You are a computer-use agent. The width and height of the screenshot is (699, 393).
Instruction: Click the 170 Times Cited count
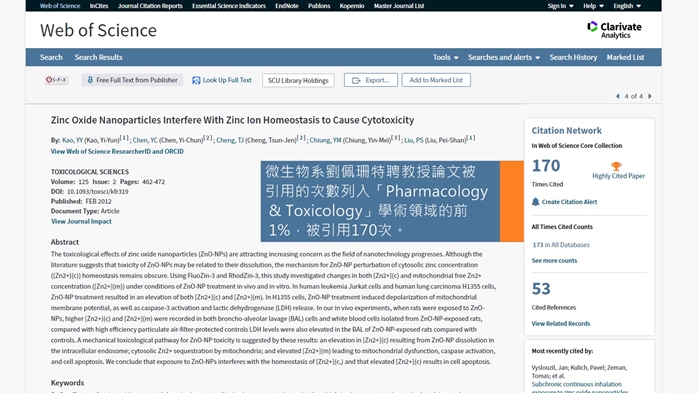(546, 166)
